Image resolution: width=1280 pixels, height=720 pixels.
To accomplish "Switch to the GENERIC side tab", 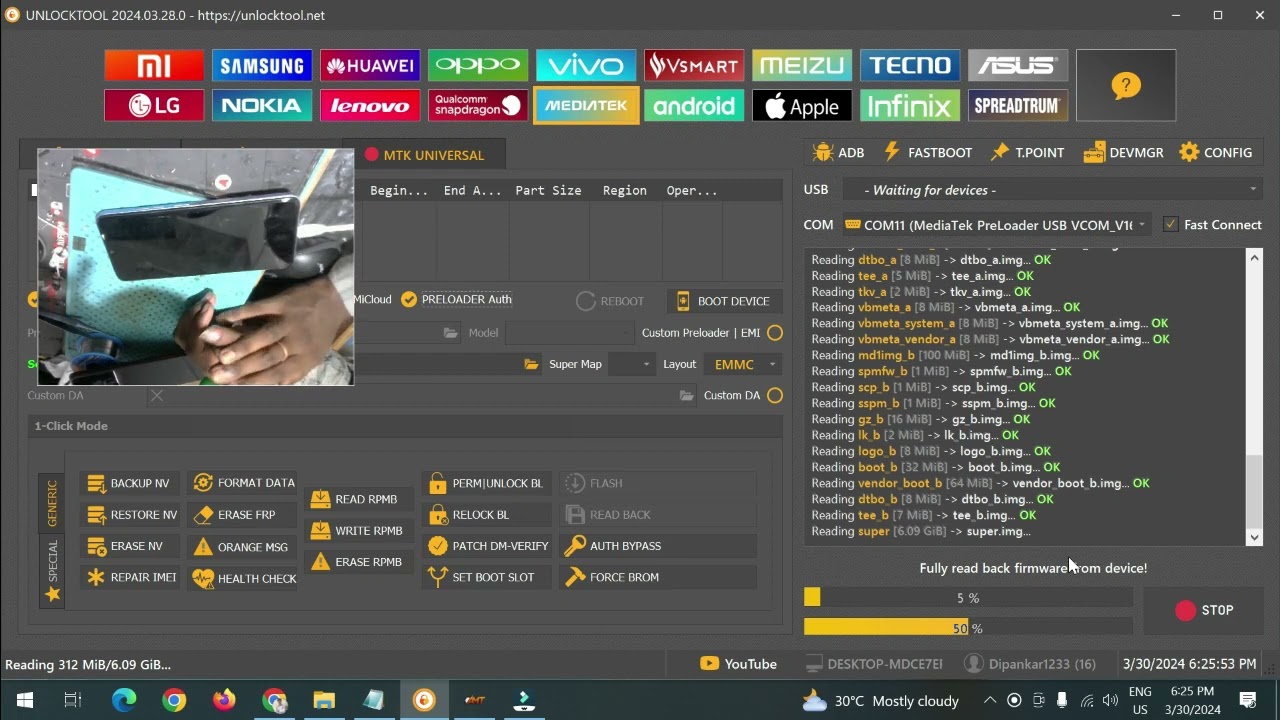I will (53, 503).
